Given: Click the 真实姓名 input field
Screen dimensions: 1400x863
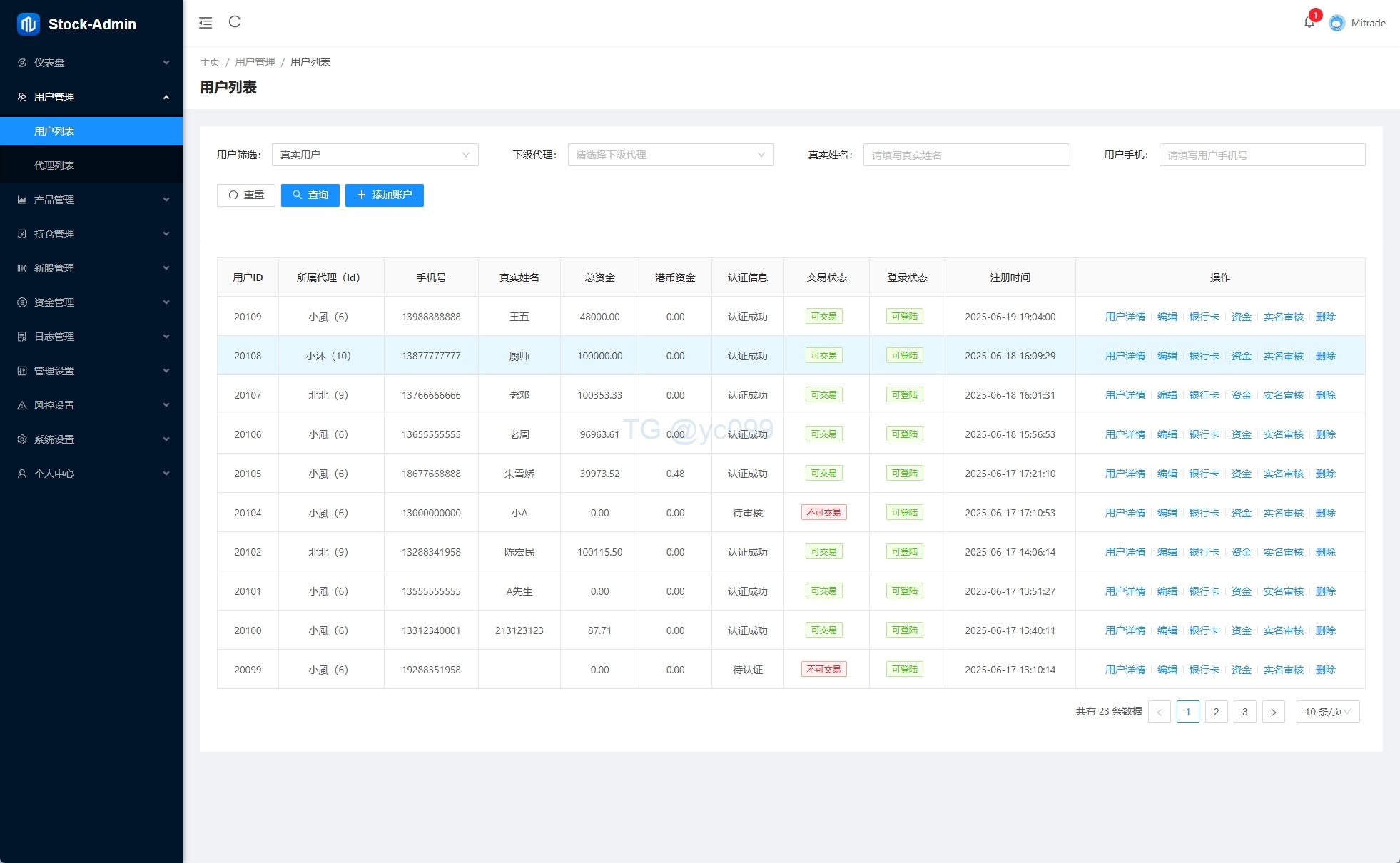Looking at the screenshot, I should pyautogui.click(x=966, y=155).
